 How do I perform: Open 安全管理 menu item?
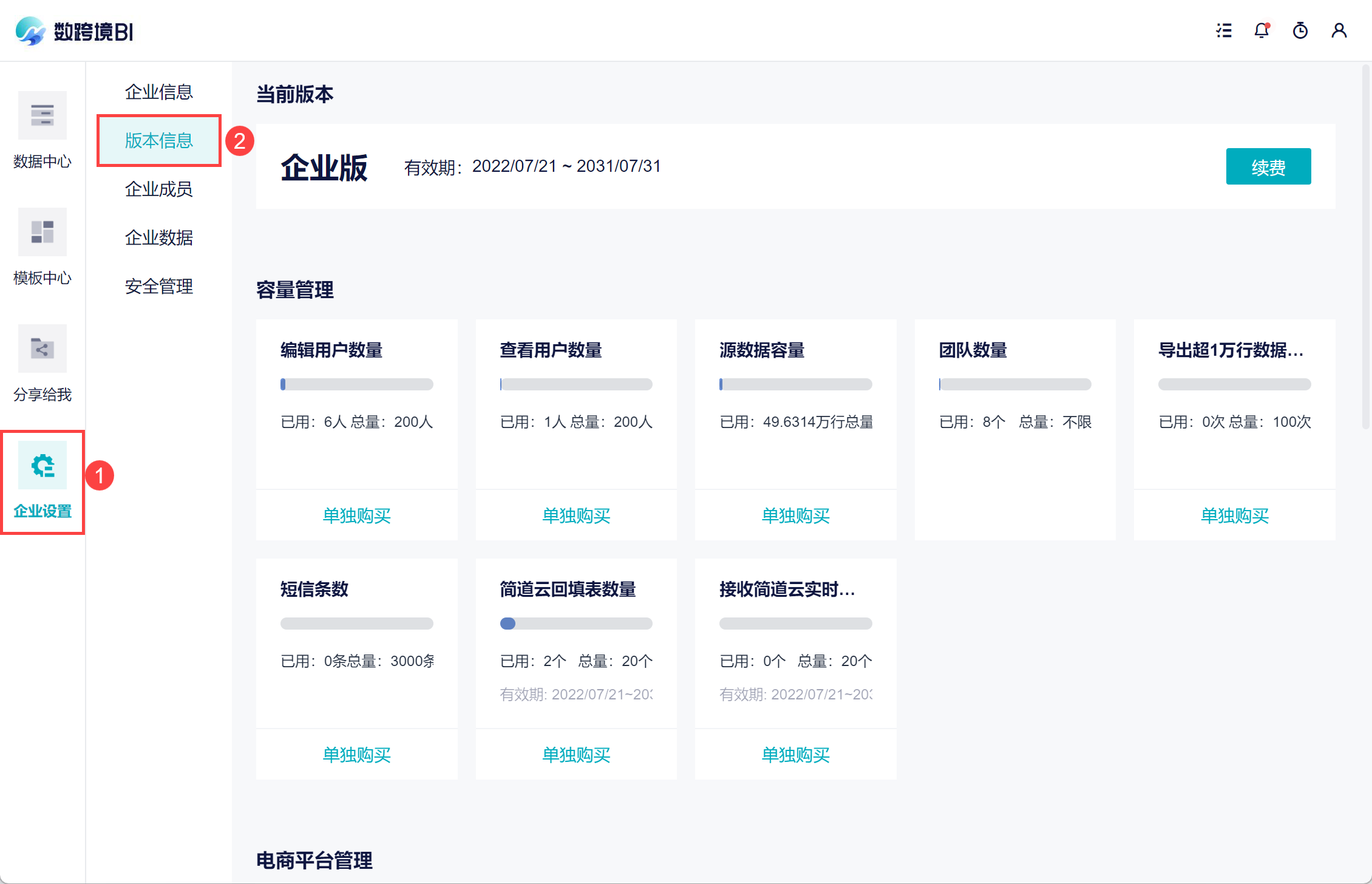point(158,286)
